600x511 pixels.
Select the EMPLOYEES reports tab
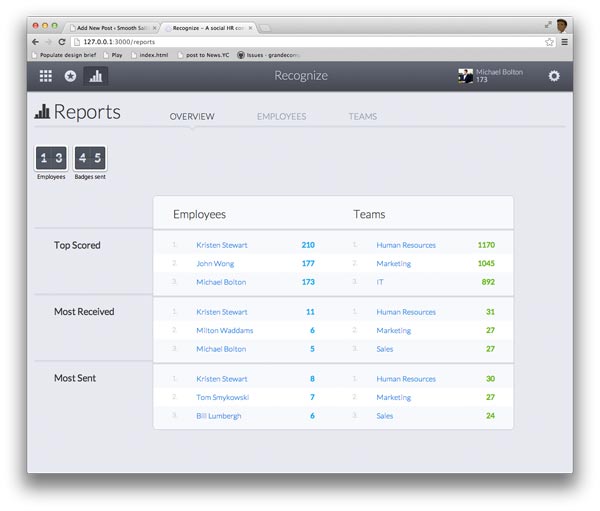pos(281,116)
